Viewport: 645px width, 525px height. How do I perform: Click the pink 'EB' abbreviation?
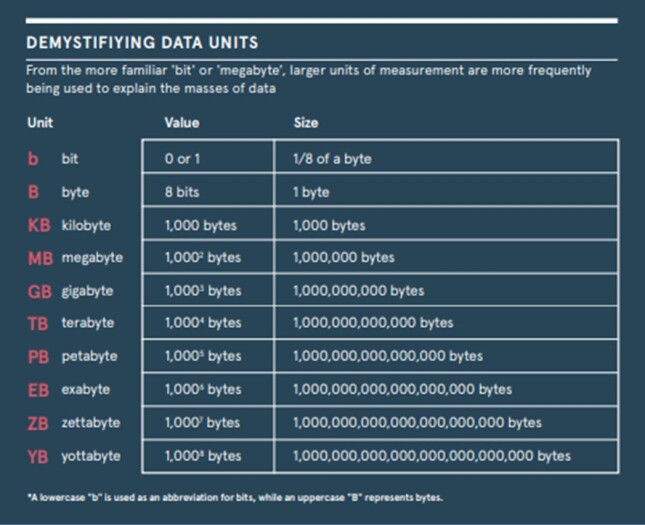[x=38, y=390]
